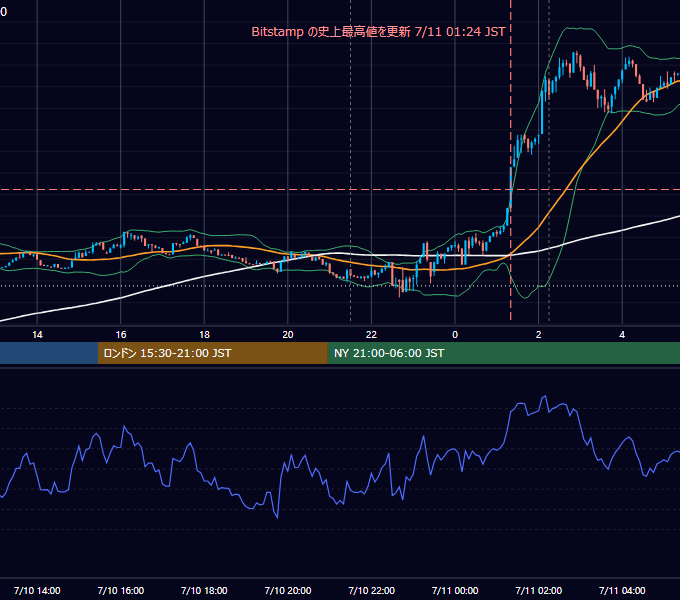Click the blue Tokyo session bar before ロンドン
Screen dimensions: 680x600
pos(49,353)
